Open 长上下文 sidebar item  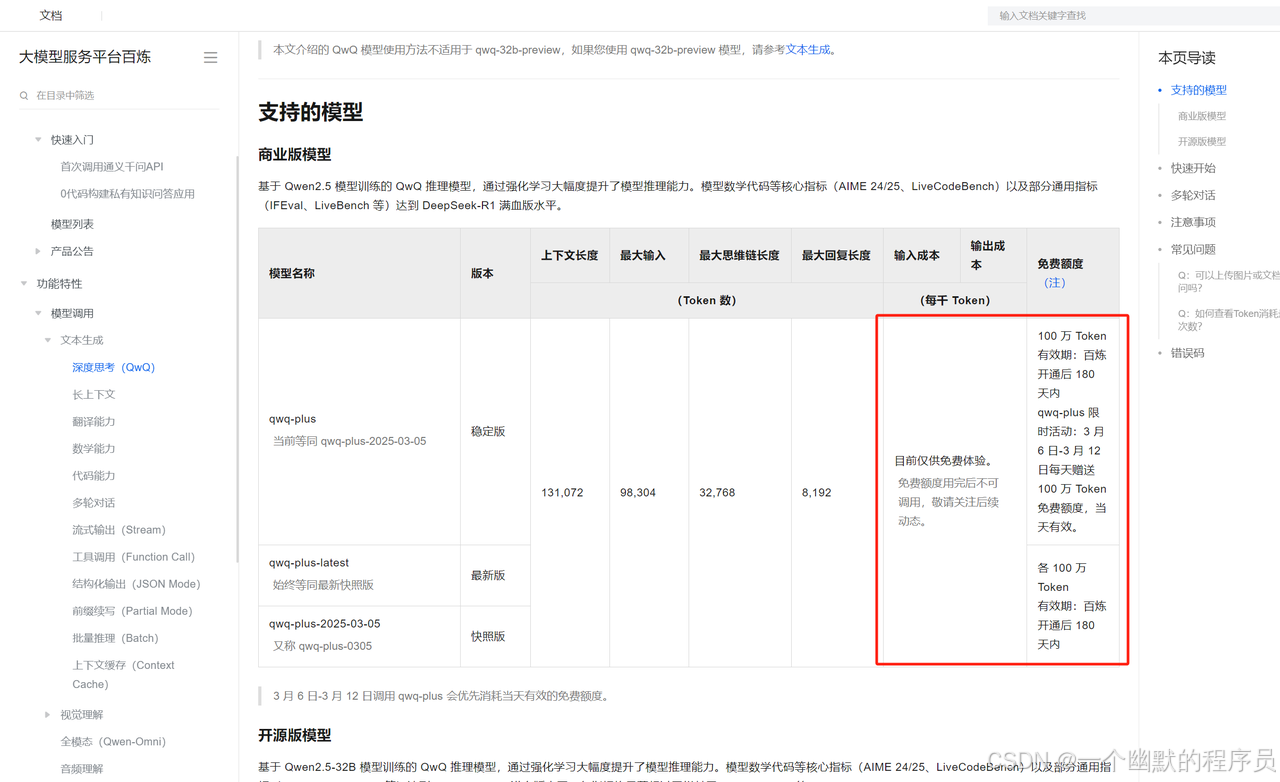pos(94,395)
